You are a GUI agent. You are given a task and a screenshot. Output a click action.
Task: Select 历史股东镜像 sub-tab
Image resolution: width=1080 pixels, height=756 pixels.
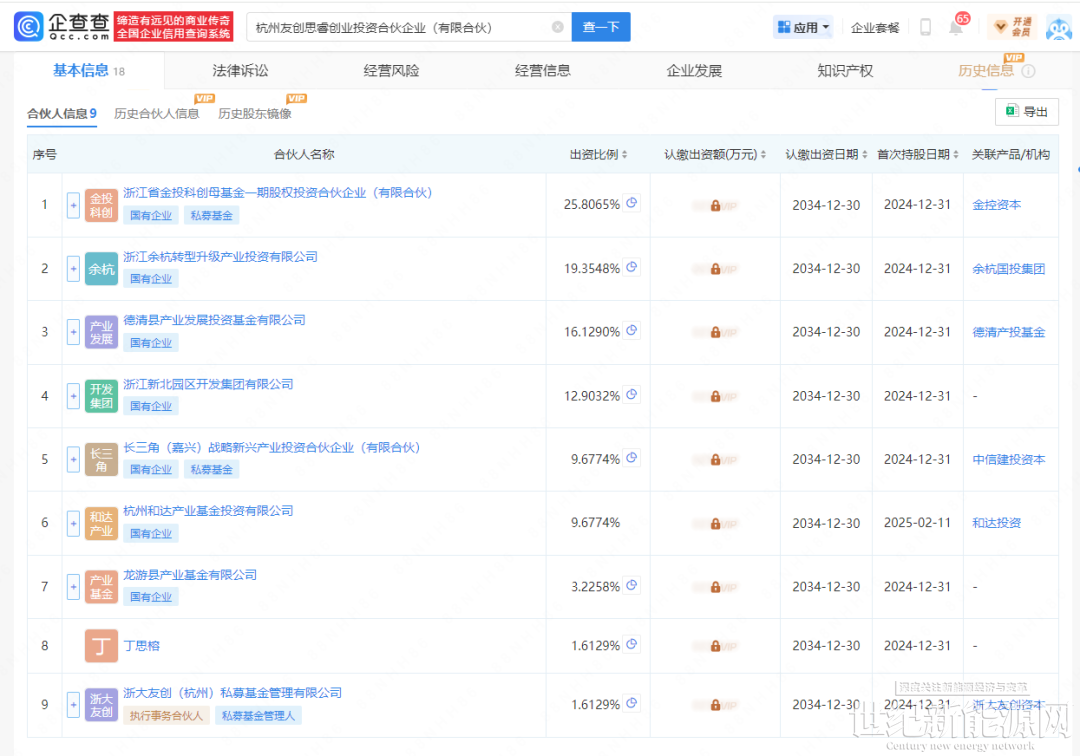click(255, 114)
